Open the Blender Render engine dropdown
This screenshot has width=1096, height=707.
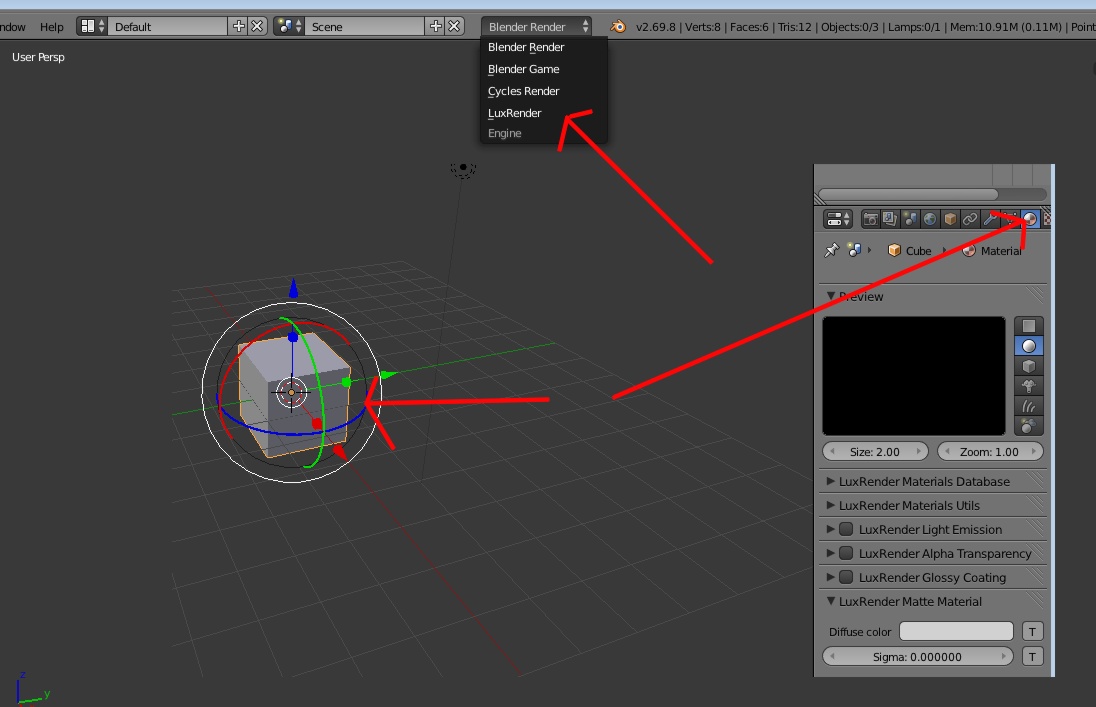click(x=536, y=27)
